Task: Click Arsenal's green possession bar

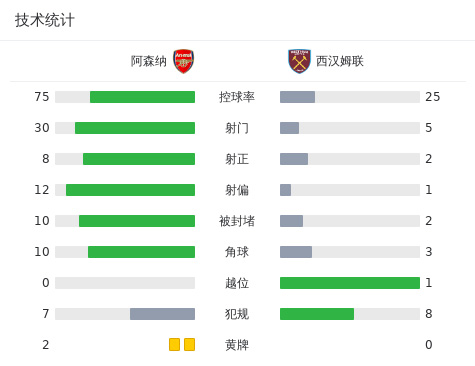Action: coord(142,97)
